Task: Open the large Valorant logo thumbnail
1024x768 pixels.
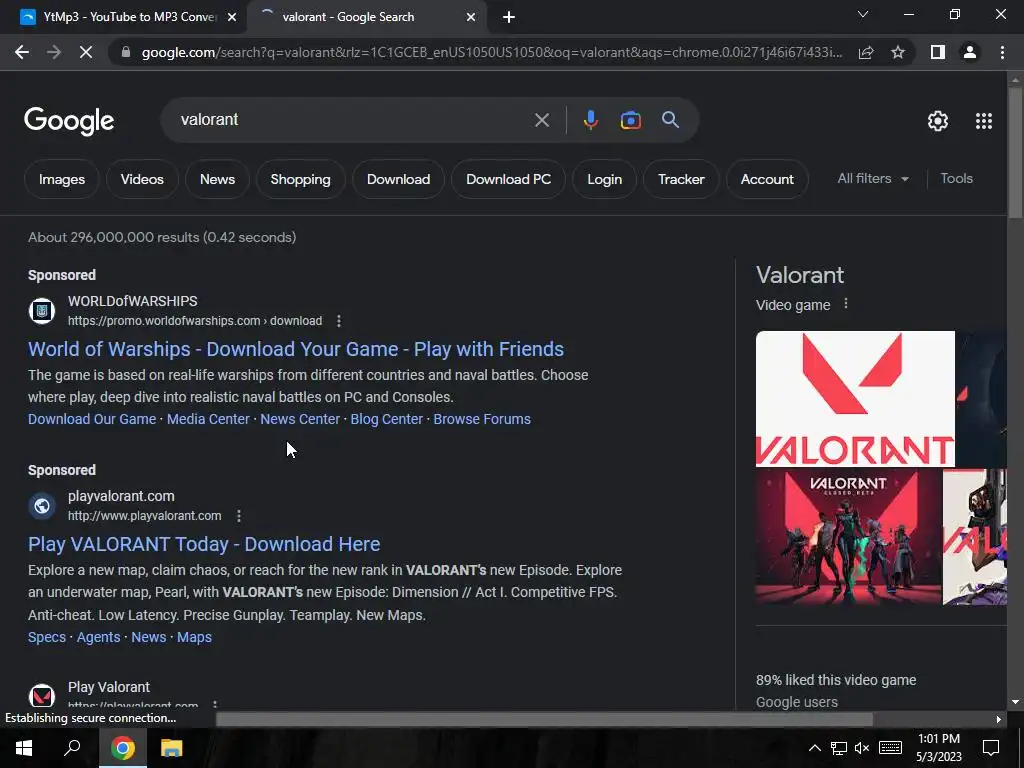Action: coord(855,399)
